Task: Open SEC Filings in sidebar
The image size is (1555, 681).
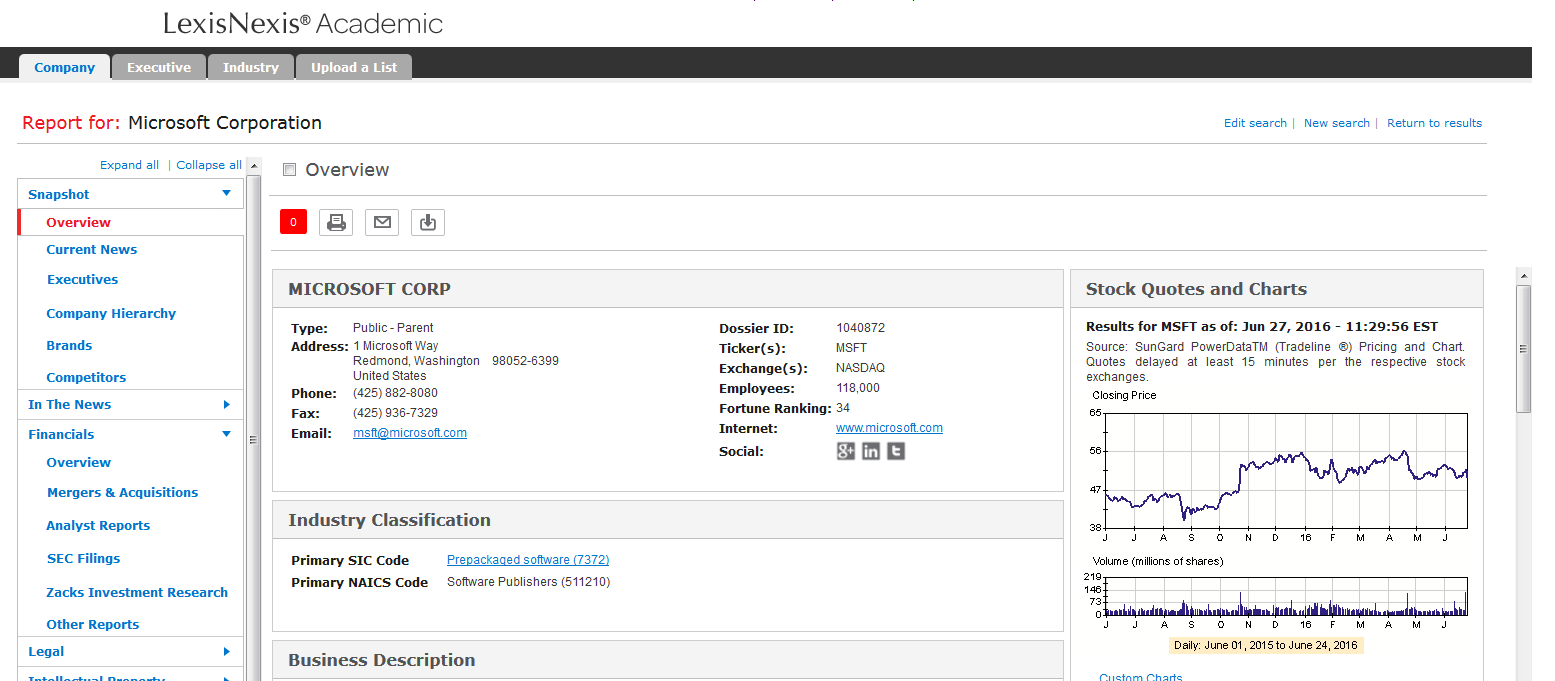Action: click(x=83, y=558)
